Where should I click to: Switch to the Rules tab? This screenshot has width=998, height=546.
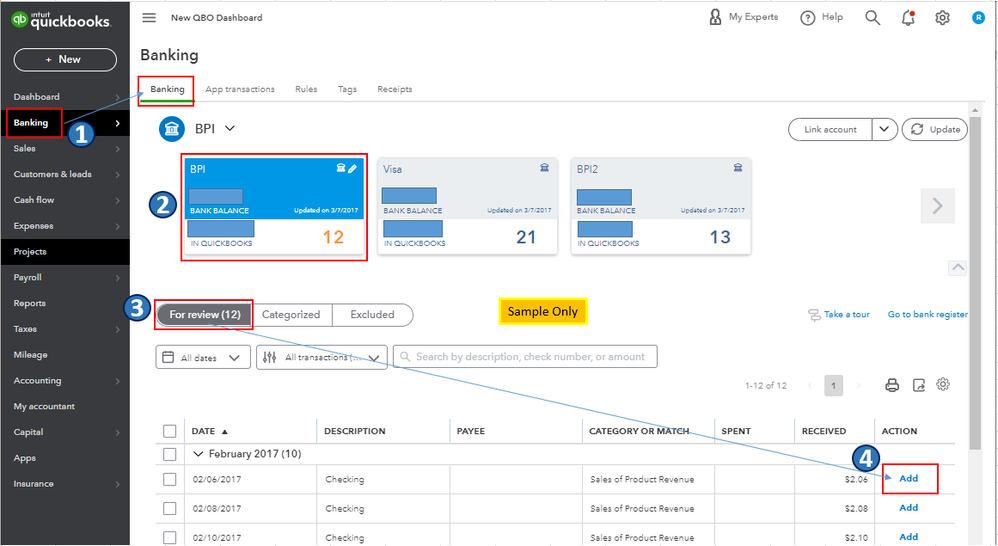click(x=306, y=89)
